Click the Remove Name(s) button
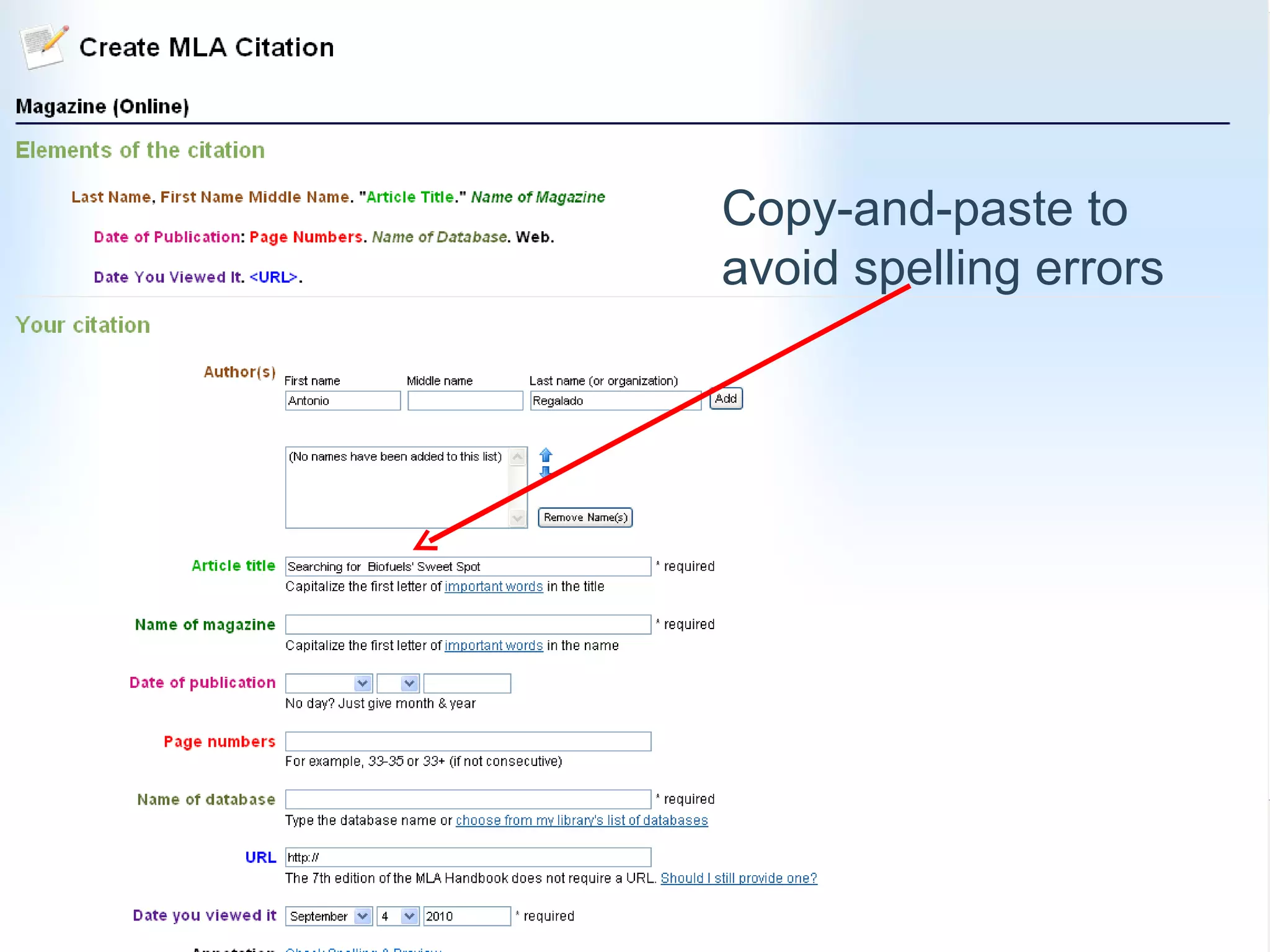Viewport: 1270px width, 952px height. point(585,518)
